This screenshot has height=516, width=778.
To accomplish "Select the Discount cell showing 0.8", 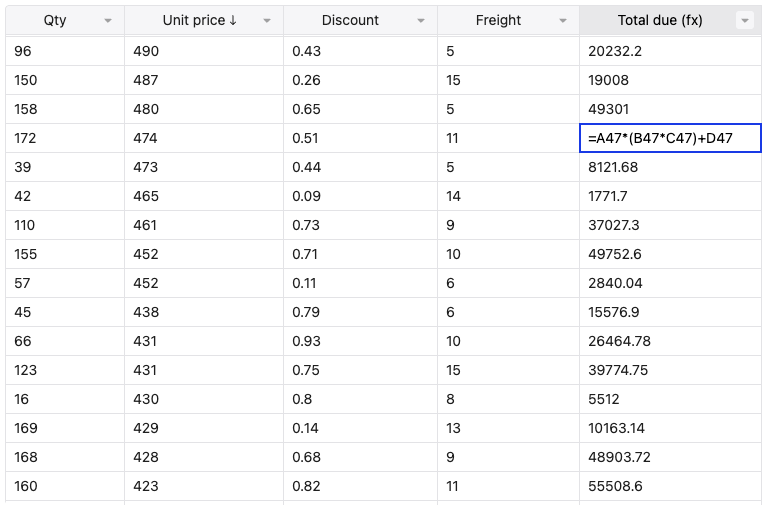I will coord(361,399).
